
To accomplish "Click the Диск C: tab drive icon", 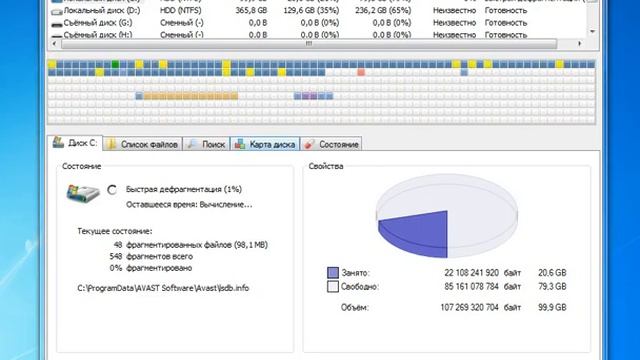I will (58, 142).
